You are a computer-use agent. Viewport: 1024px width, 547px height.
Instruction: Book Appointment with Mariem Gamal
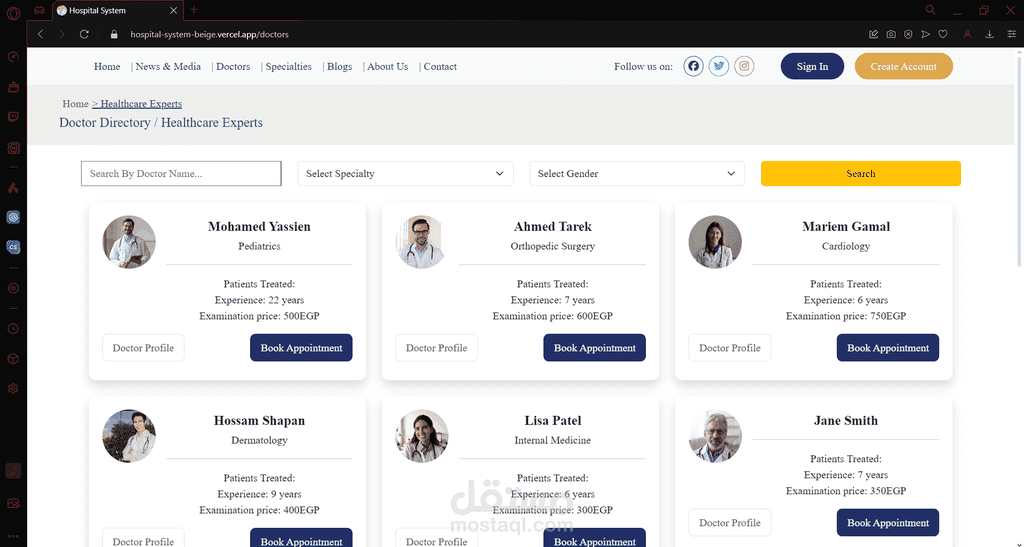coord(888,348)
